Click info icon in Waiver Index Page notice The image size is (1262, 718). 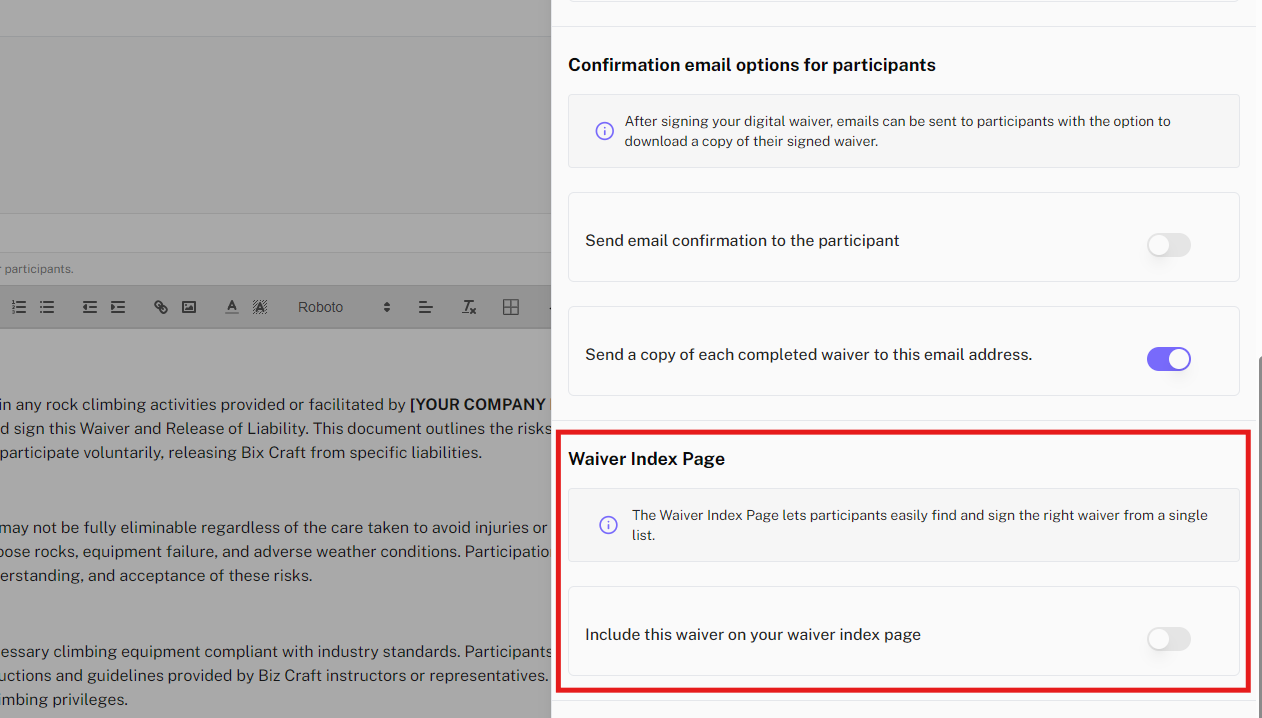click(x=608, y=525)
